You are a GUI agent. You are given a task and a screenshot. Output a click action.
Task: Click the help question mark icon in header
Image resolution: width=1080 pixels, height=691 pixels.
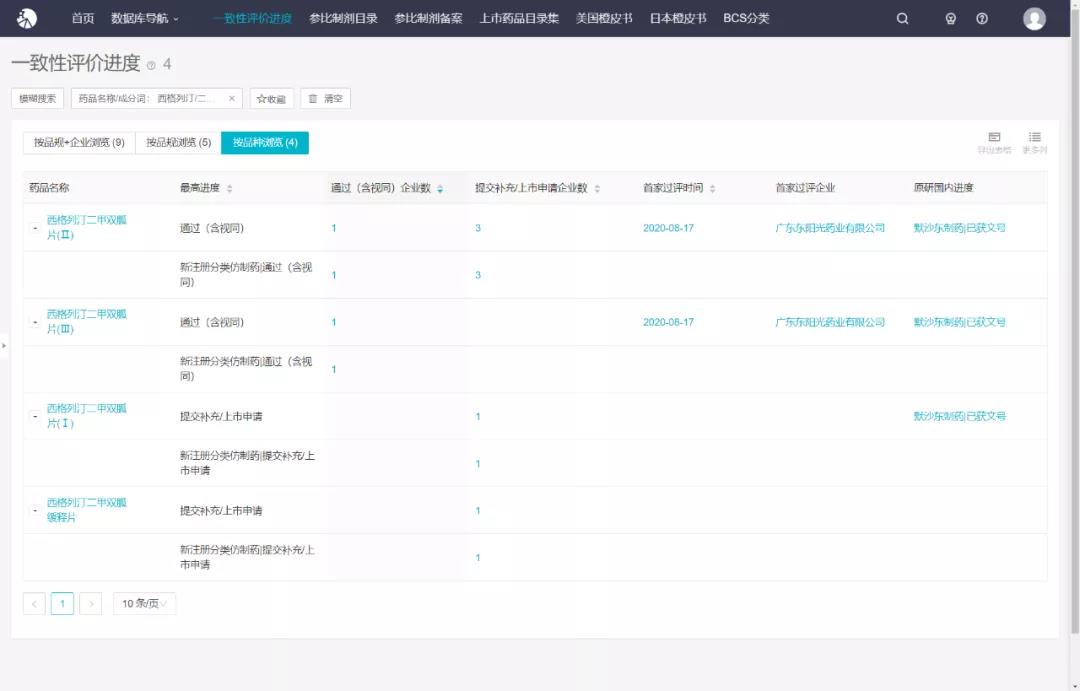(982, 18)
